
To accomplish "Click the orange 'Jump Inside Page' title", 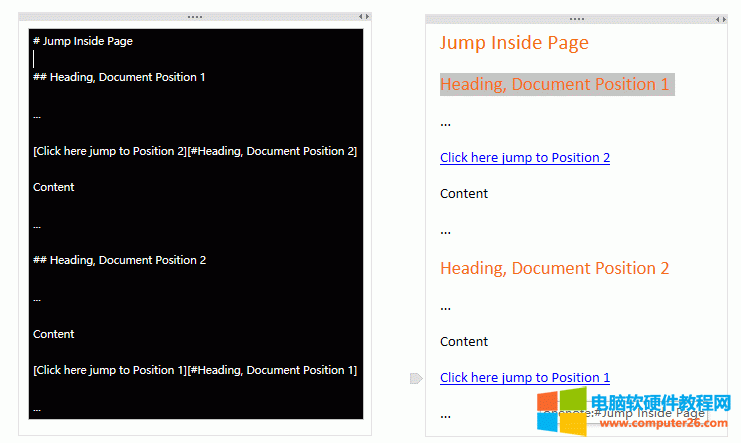I will tap(514, 42).
